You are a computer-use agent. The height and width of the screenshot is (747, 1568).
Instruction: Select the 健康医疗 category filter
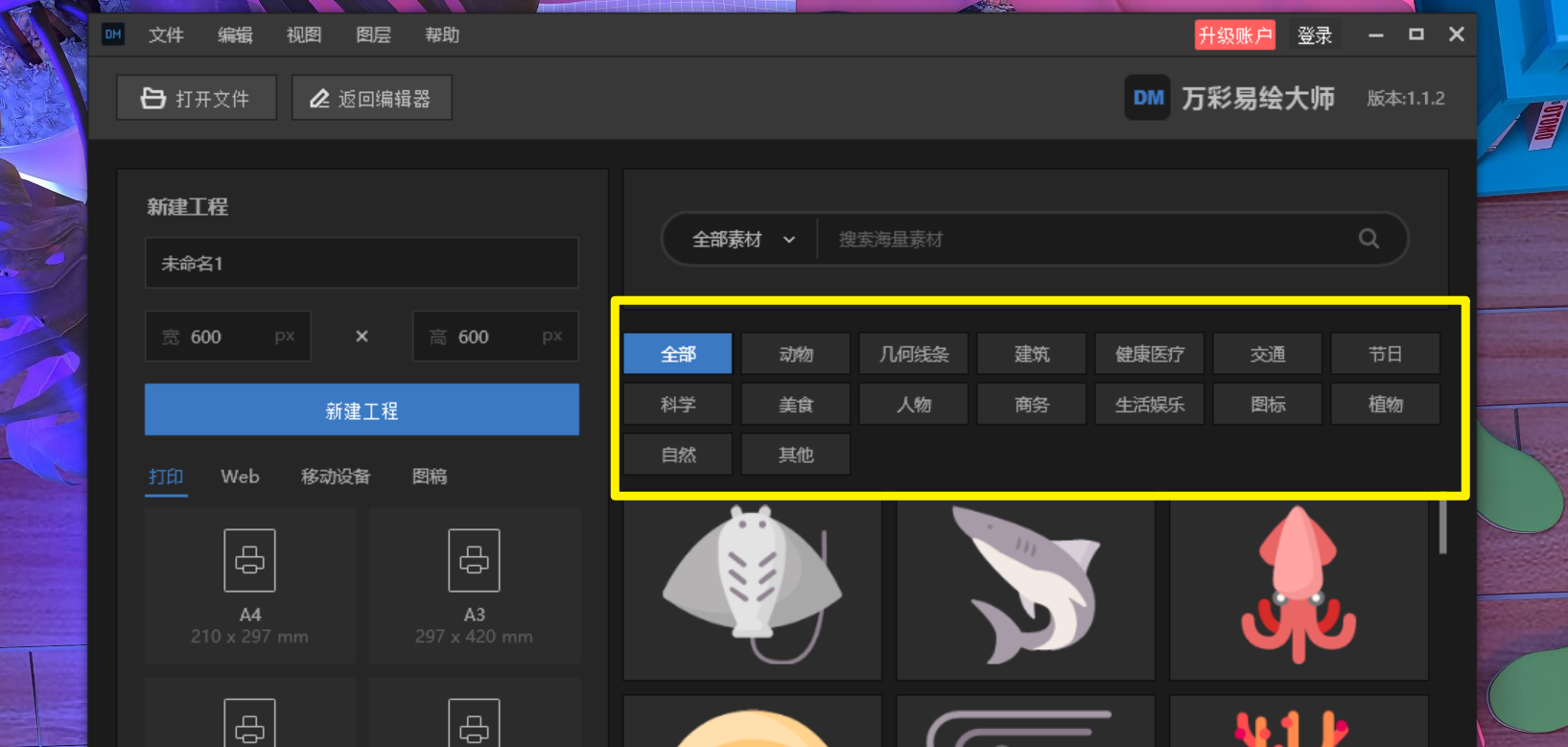click(1150, 354)
